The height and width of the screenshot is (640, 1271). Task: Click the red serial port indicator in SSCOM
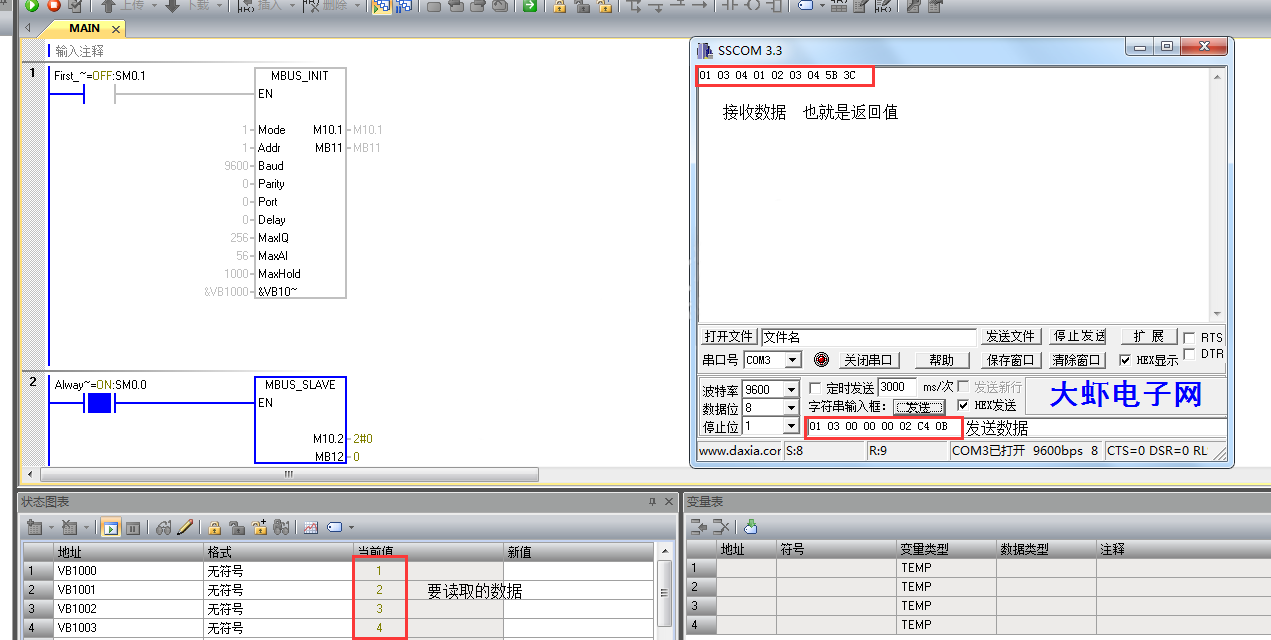pyautogui.click(x=821, y=360)
